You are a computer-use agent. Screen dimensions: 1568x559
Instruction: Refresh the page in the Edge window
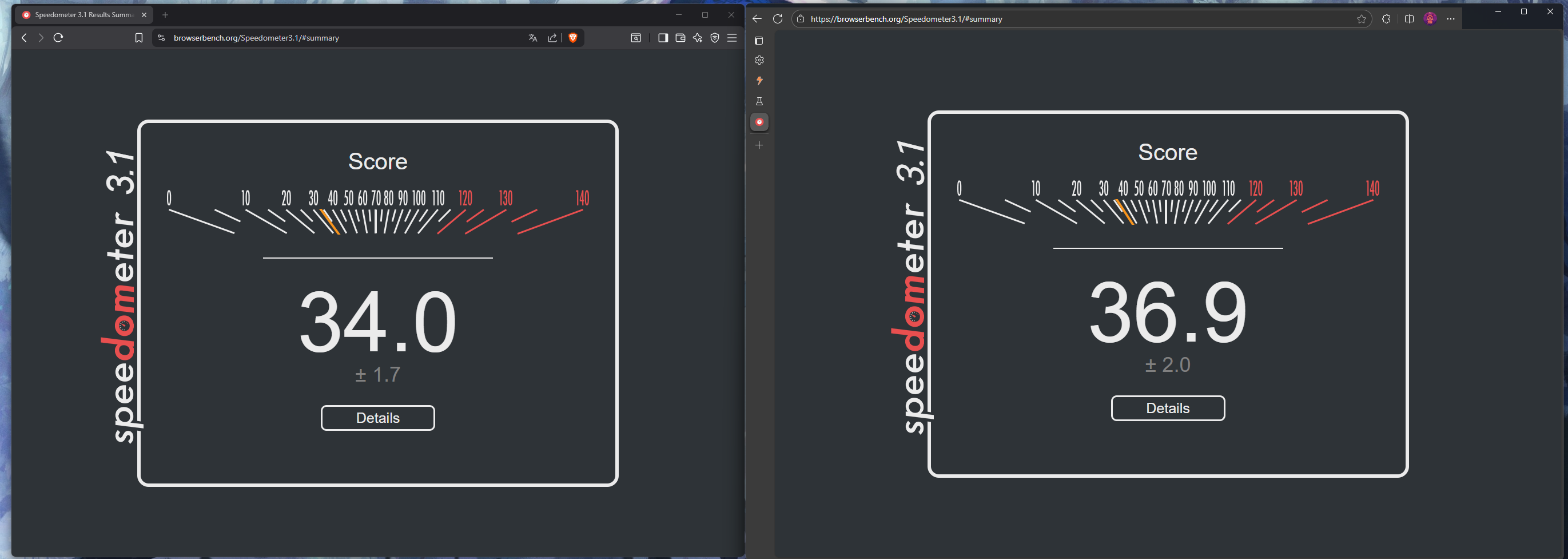click(777, 19)
